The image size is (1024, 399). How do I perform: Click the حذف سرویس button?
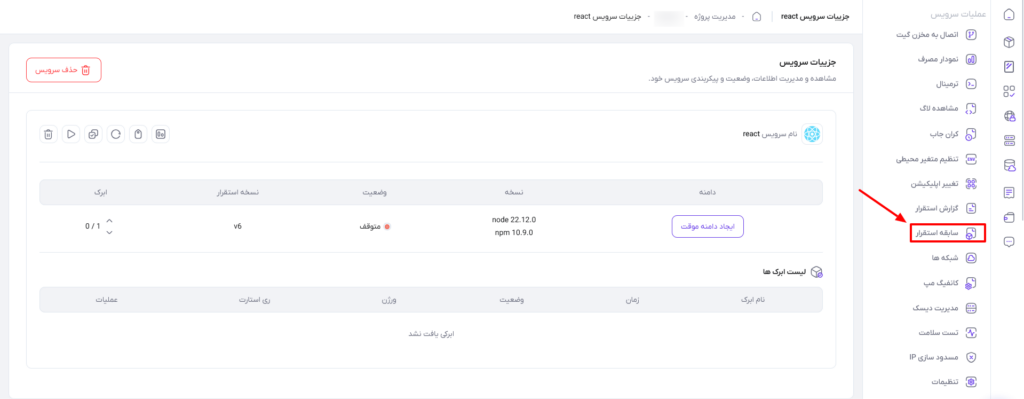(64, 70)
